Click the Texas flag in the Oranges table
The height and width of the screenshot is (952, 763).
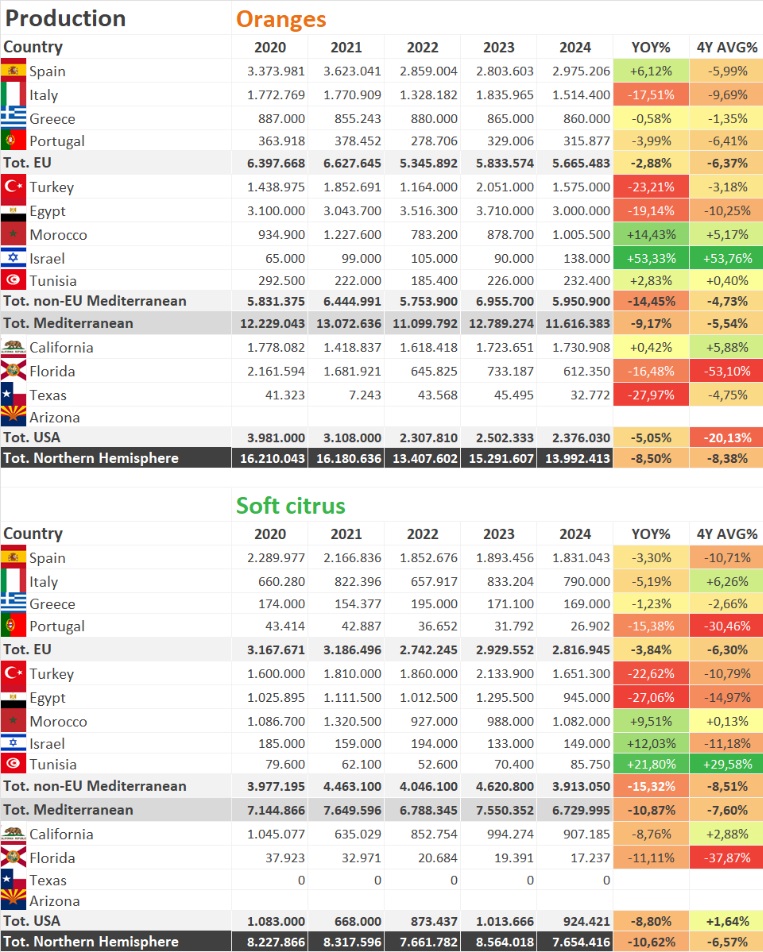pos(13,394)
